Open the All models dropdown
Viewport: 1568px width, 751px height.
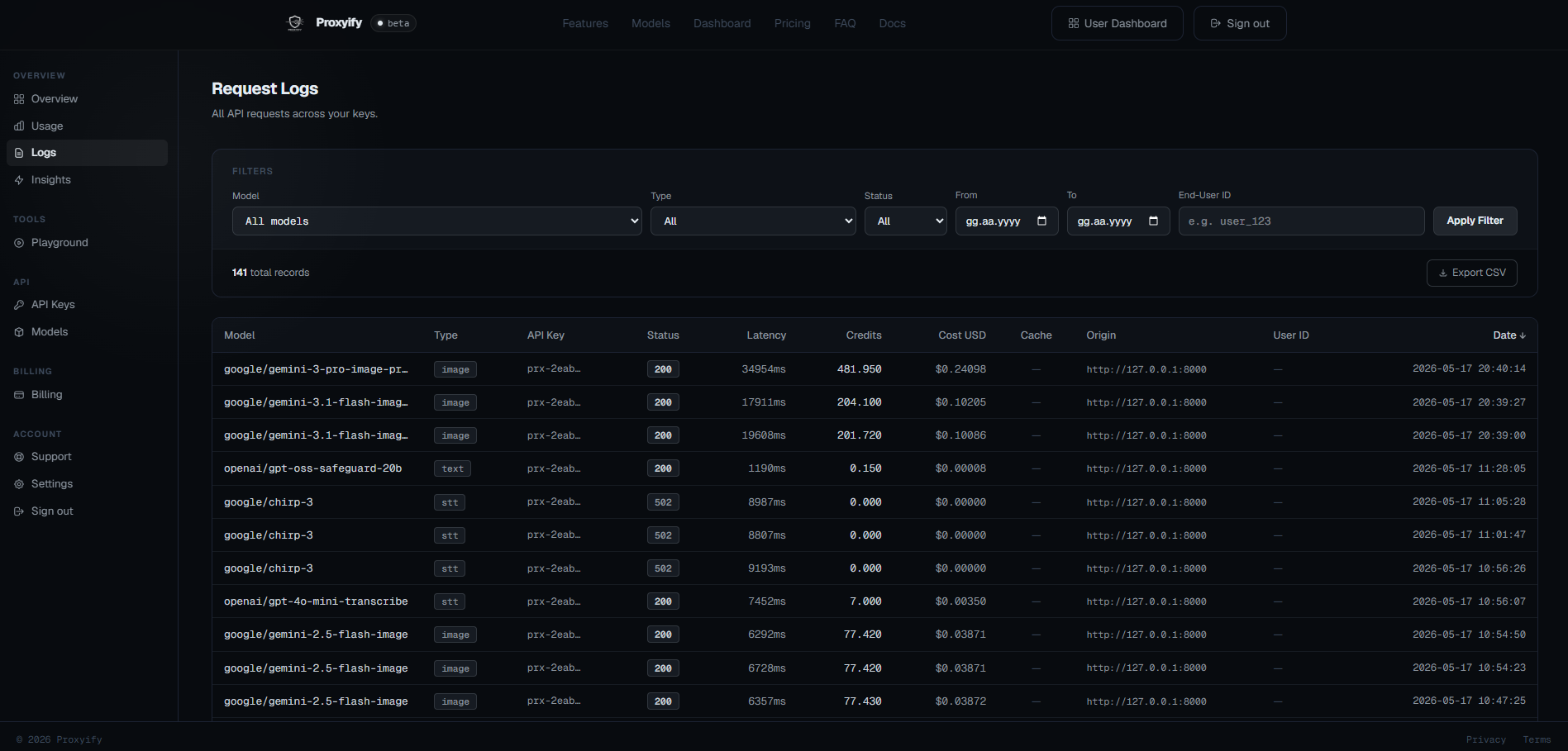click(437, 221)
